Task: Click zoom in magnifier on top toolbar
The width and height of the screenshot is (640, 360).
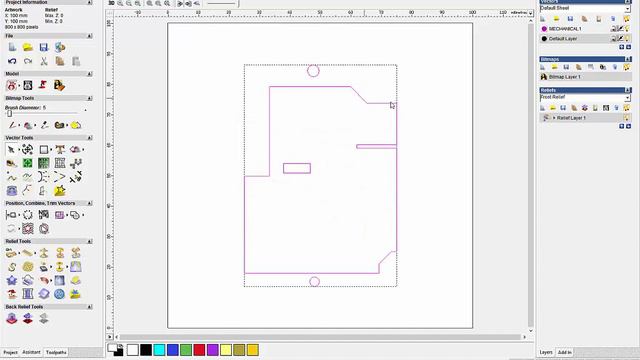Action: pyautogui.click(x=120, y=3)
